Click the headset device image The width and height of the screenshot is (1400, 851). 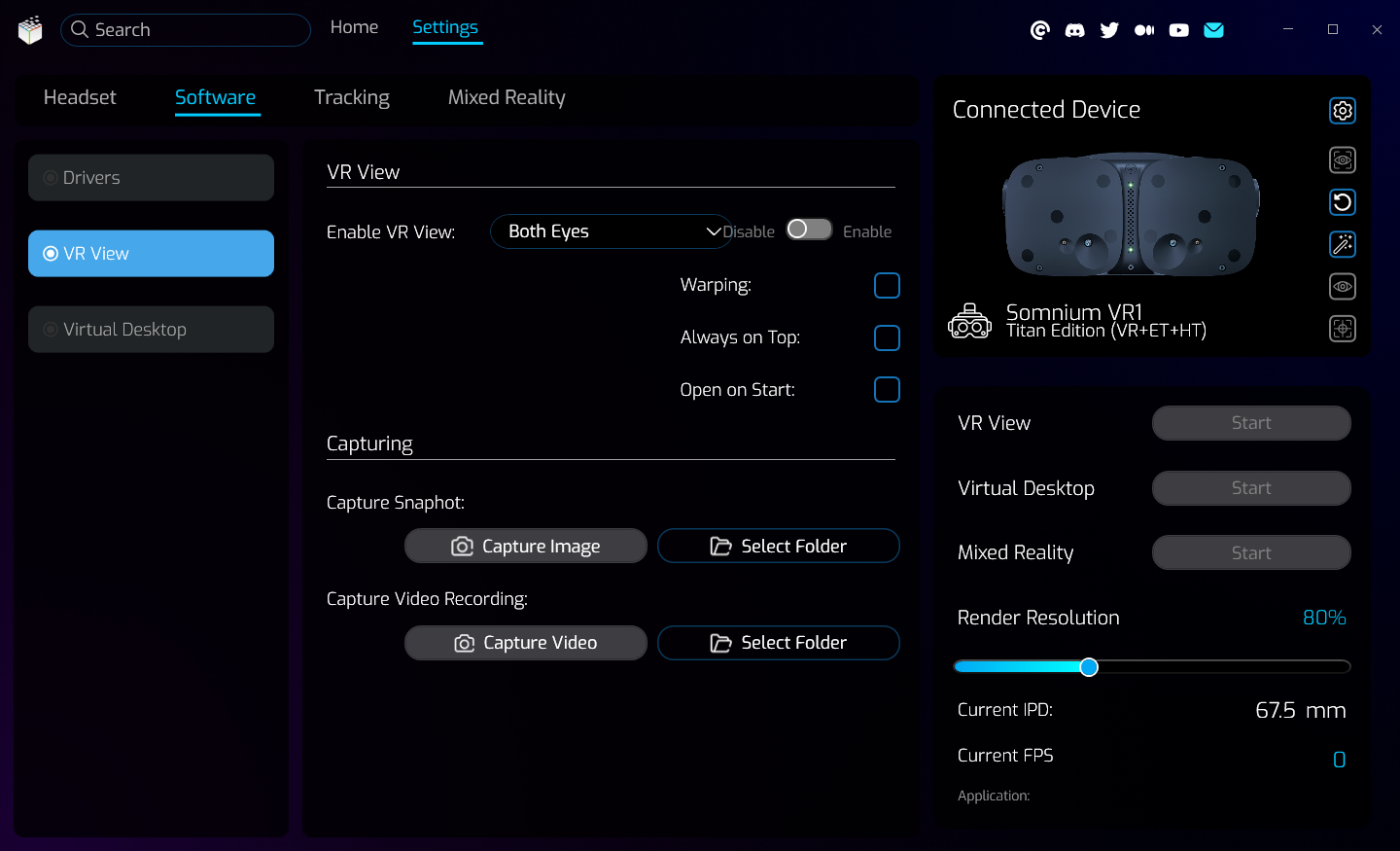coord(1131,214)
